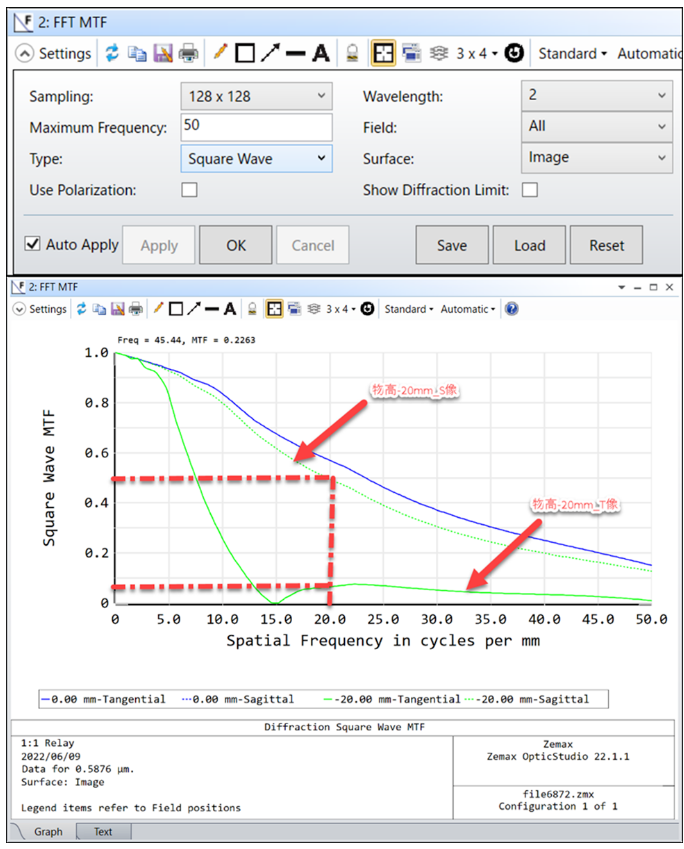Click the -20.00 mm-Tangential legend entry

pos(393,699)
